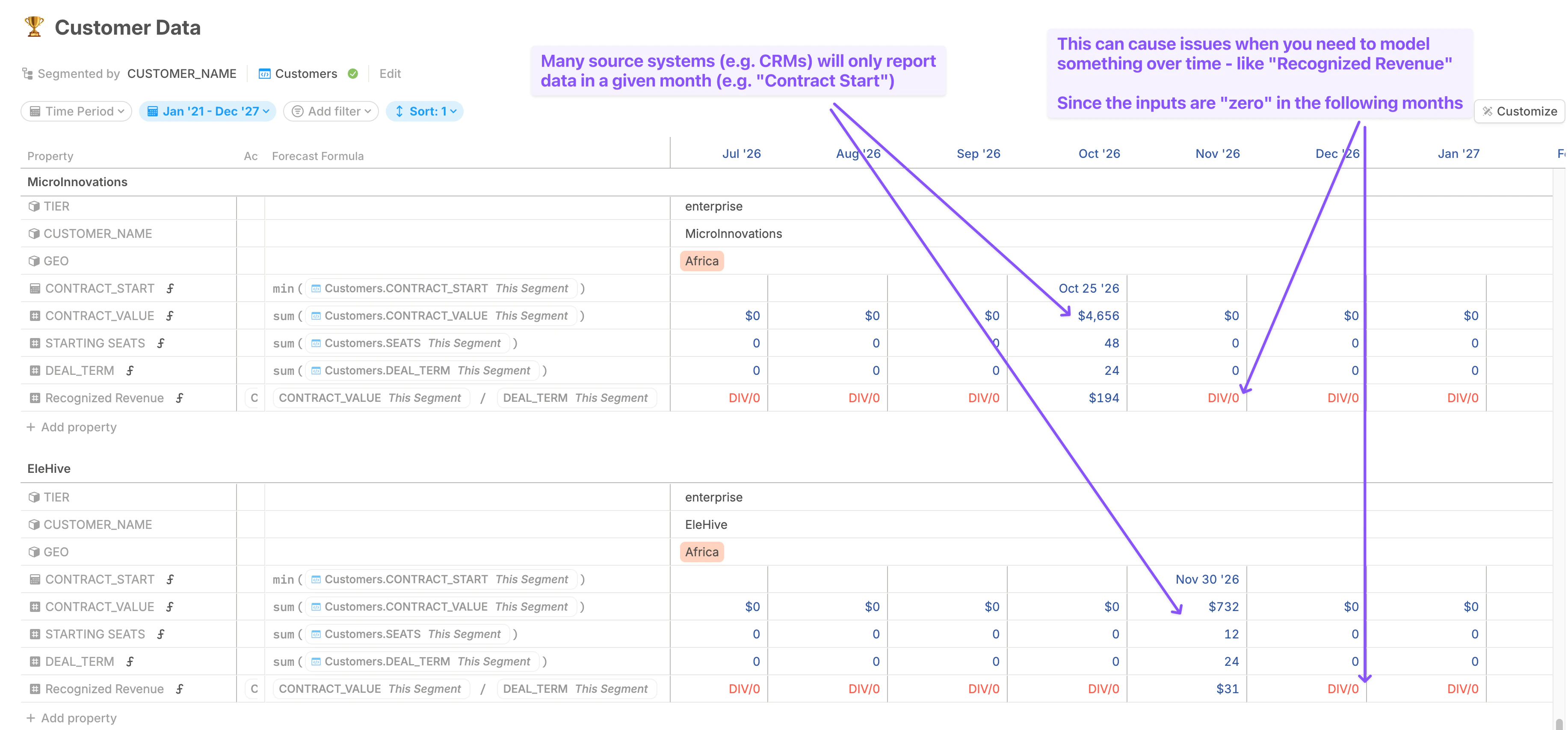Toggle the C actuals marker on MicroInnovations Recognized Revenue
Screen dimensions: 1568x730
(253, 398)
